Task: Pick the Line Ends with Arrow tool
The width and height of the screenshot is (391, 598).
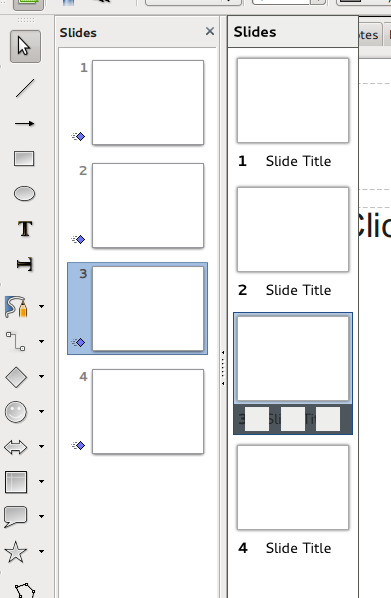Action: [24, 124]
